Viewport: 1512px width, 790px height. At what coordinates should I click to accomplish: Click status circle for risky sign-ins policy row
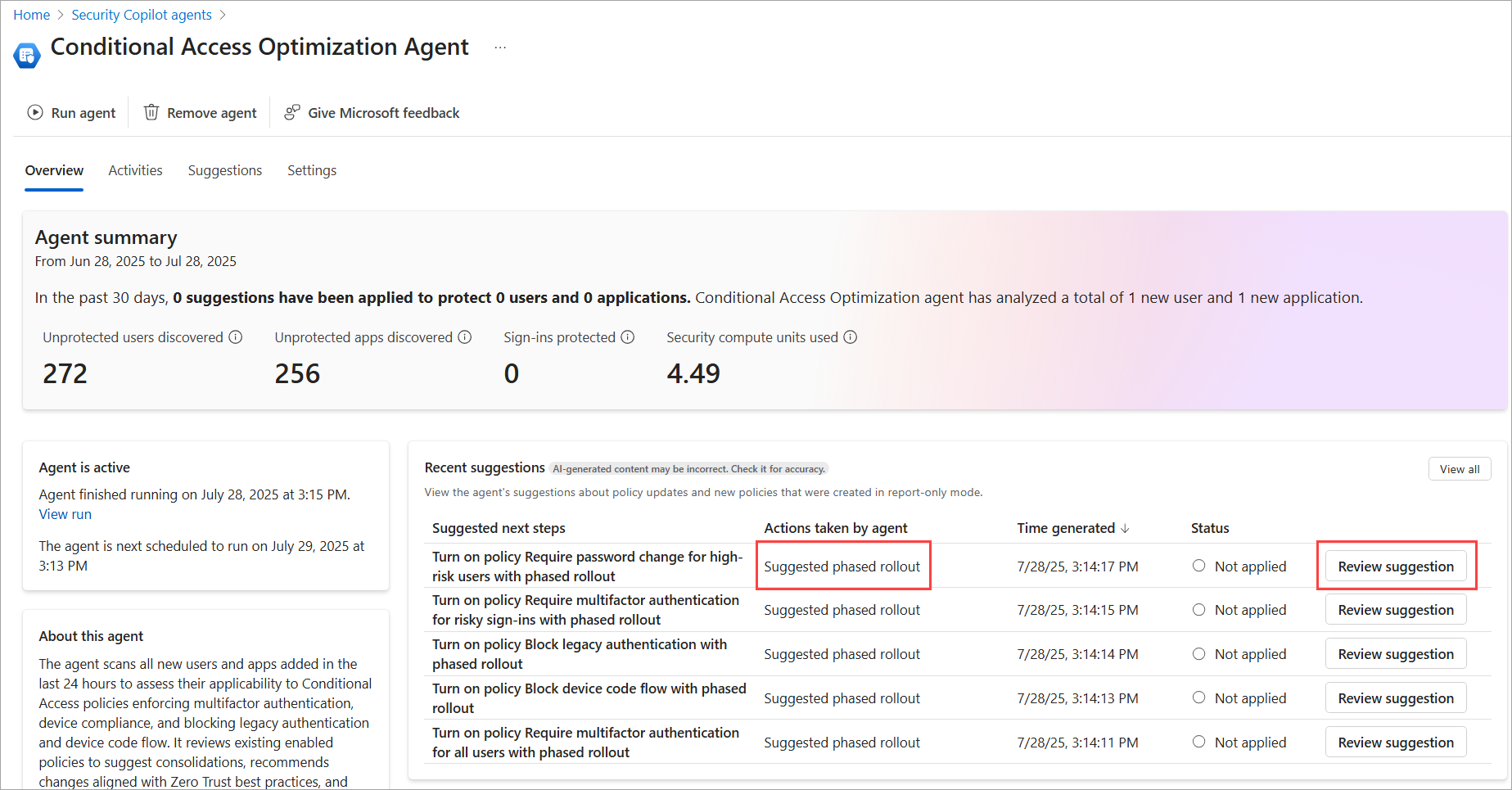(x=1199, y=610)
